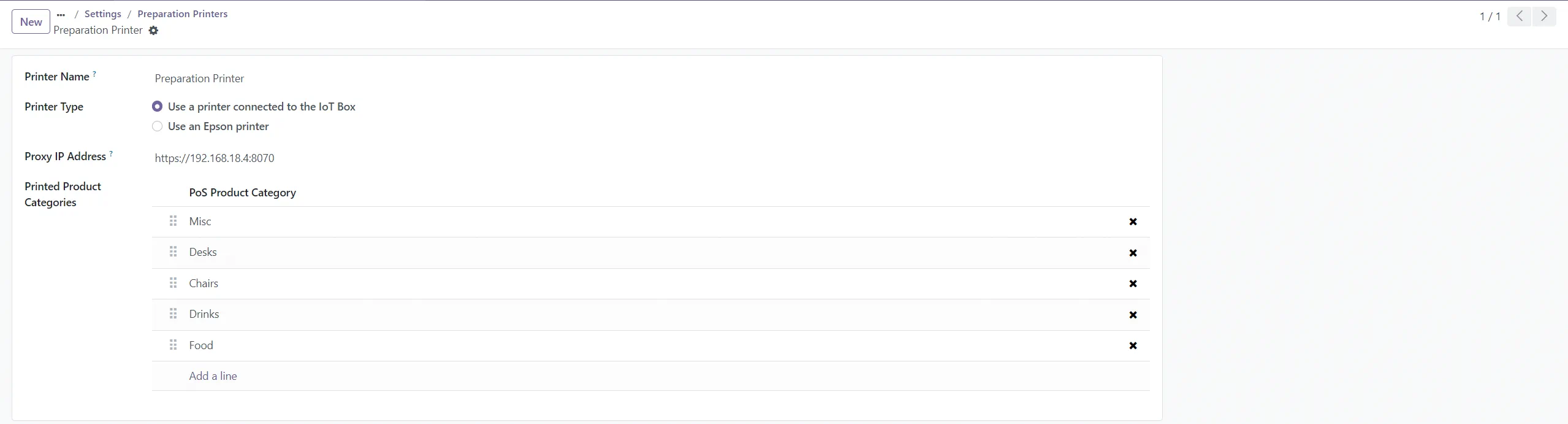Remove the Food category row
Viewport: 1568px width, 424px height.
(x=1133, y=345)
